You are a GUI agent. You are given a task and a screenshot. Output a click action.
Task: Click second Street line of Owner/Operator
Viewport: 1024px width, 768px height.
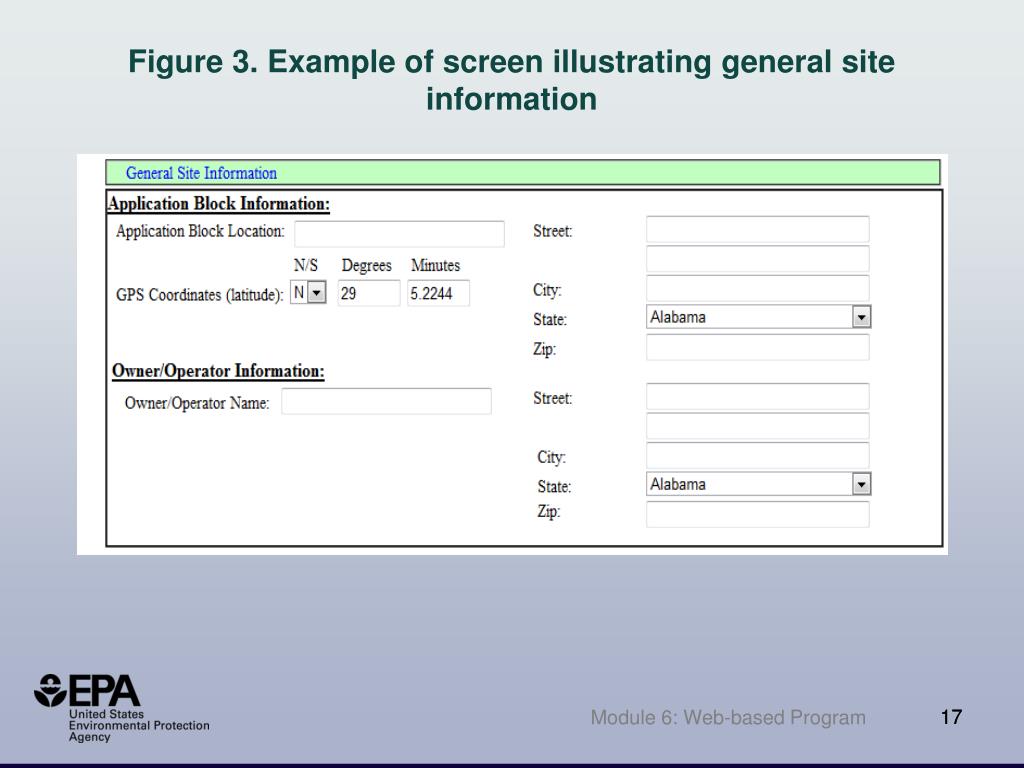758,426
